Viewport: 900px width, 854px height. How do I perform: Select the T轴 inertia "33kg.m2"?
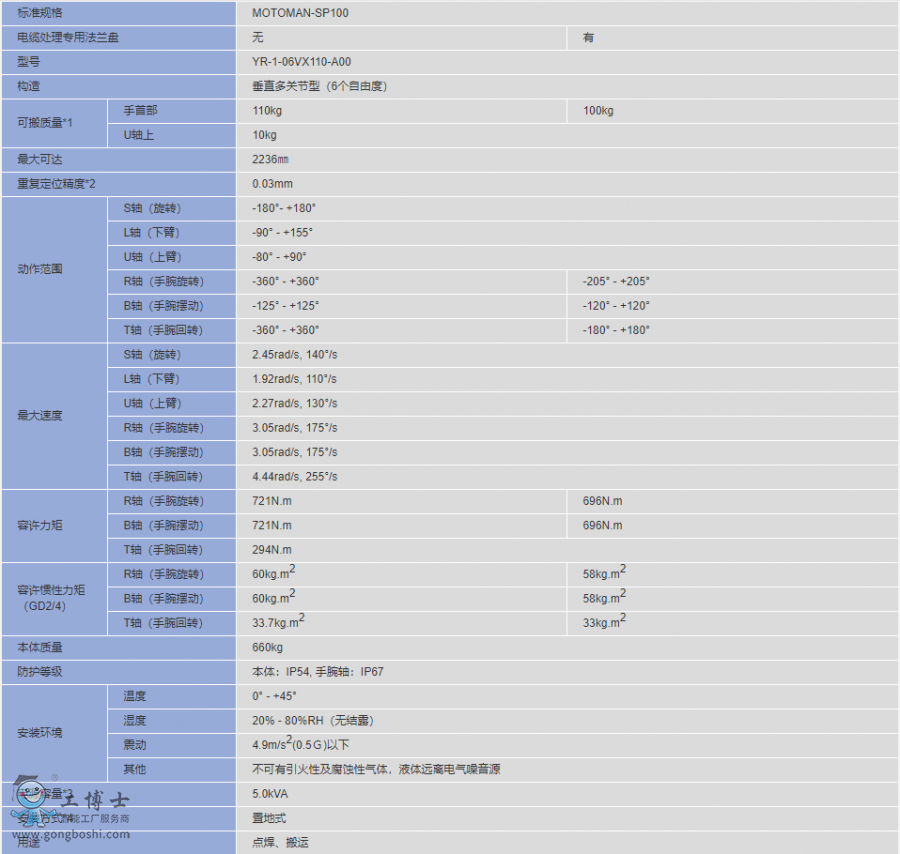click(604, 622)
